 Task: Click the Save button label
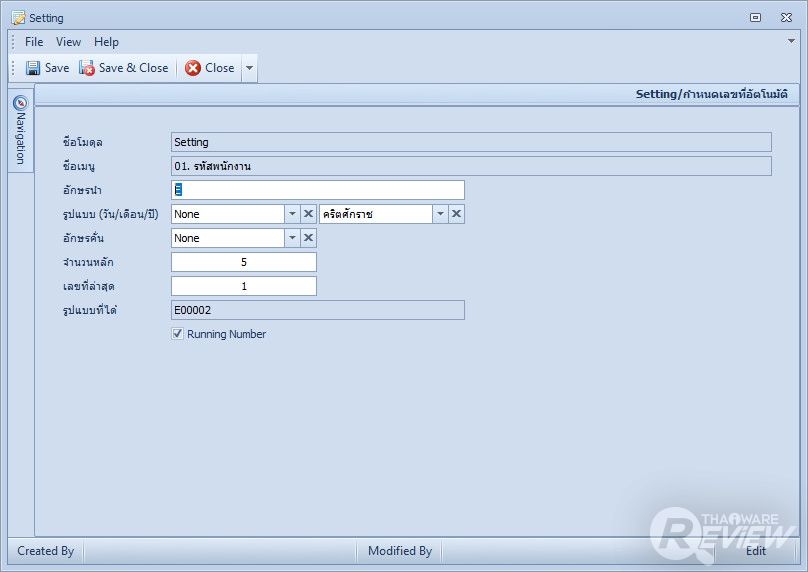pyautogui.click(x=57, y=68)
